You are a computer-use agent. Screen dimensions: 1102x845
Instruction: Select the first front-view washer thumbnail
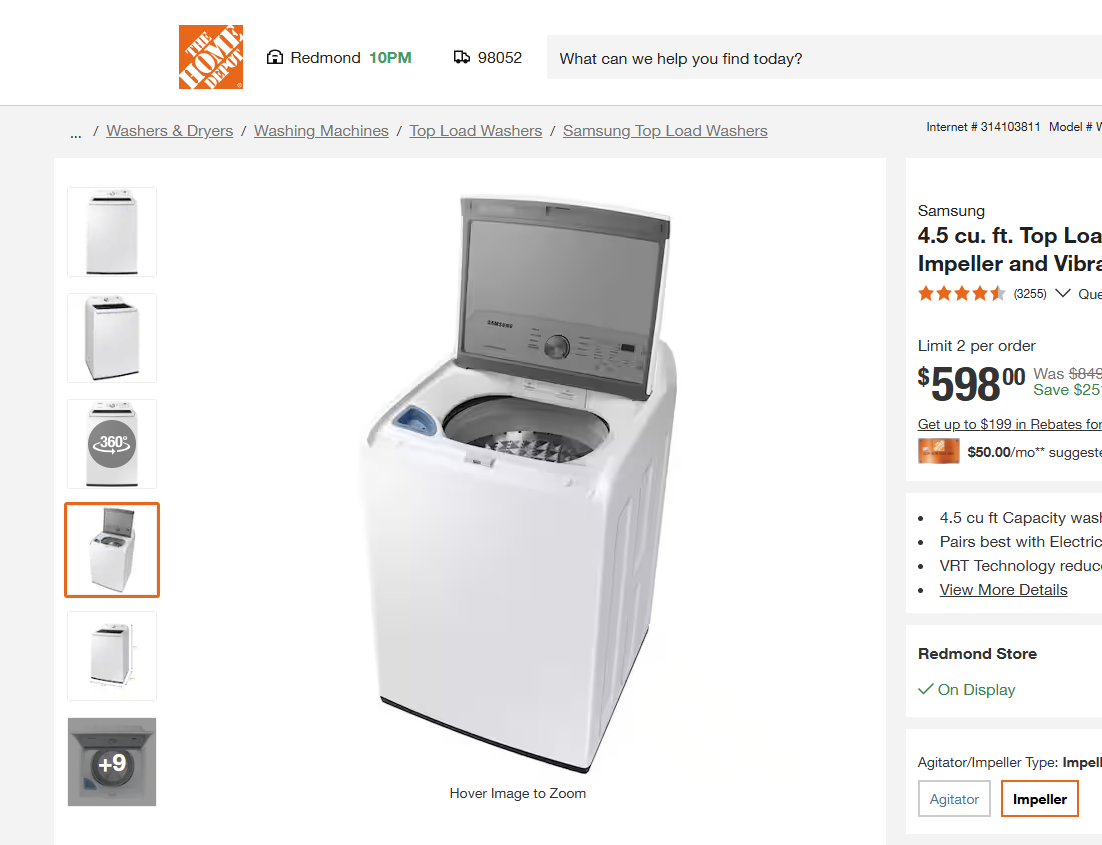(112, 232)
